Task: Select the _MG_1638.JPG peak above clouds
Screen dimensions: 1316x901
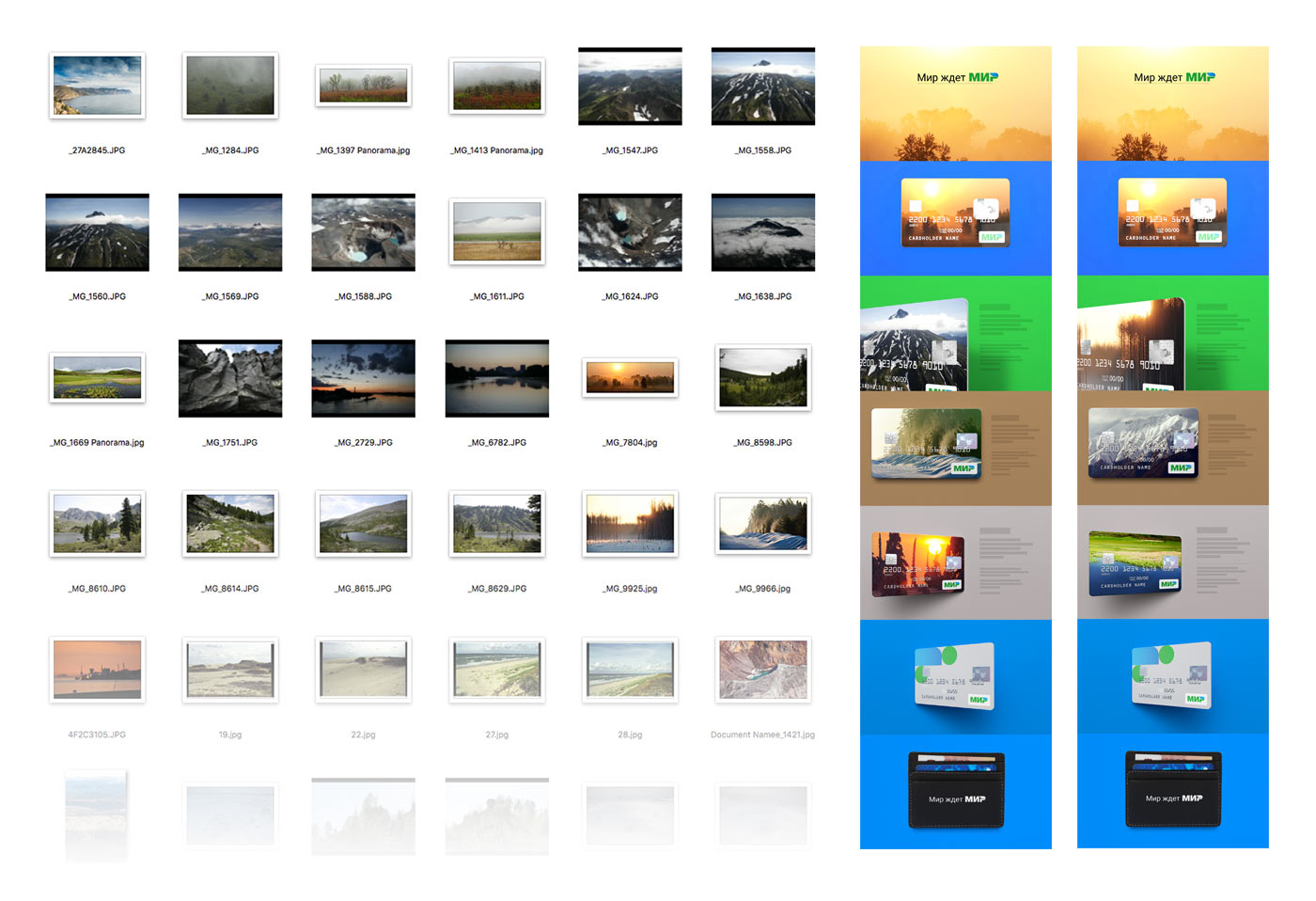Action: [763, 232]
